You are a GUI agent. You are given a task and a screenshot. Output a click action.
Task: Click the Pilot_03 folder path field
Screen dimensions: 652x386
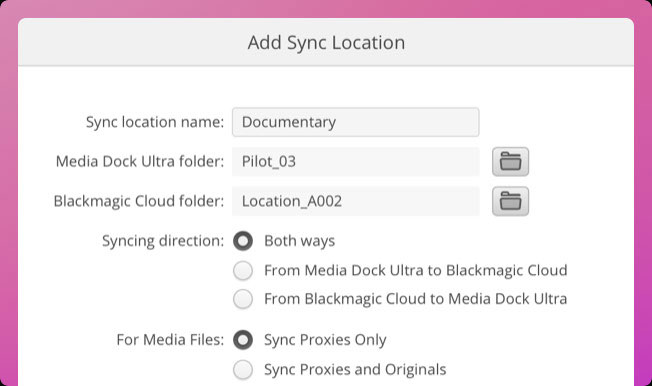356,161
